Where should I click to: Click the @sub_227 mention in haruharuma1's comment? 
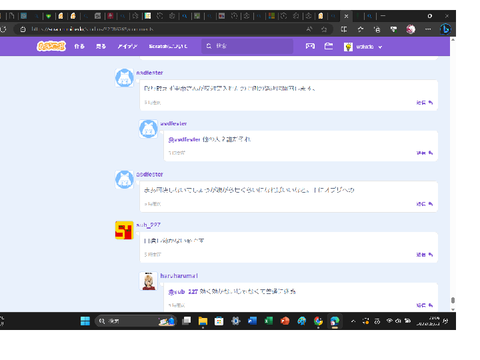[183, 292]
